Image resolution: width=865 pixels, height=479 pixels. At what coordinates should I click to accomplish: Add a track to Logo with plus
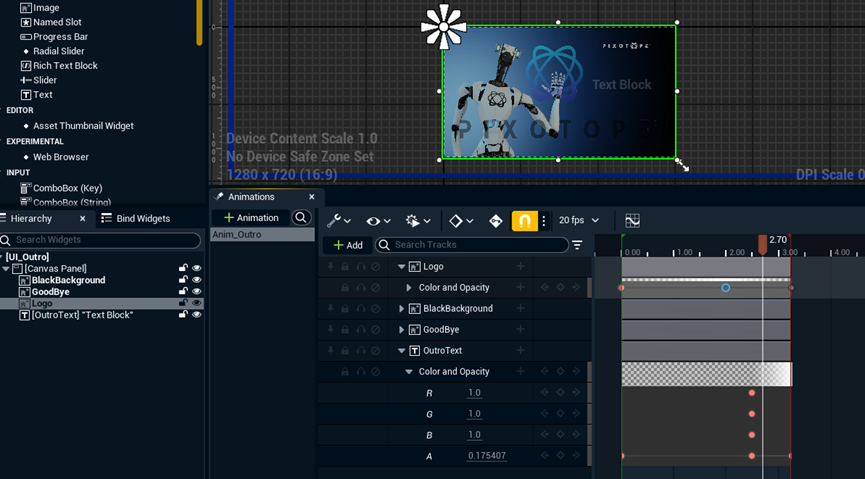[x=520, y=267]
